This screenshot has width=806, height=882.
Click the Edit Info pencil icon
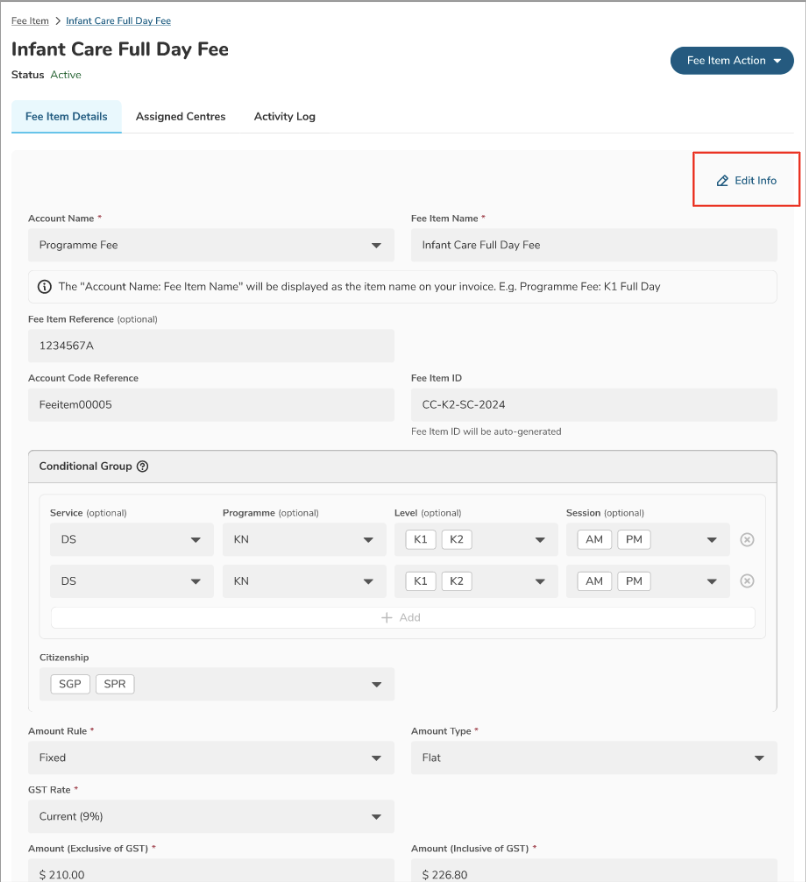coord(722,181)
